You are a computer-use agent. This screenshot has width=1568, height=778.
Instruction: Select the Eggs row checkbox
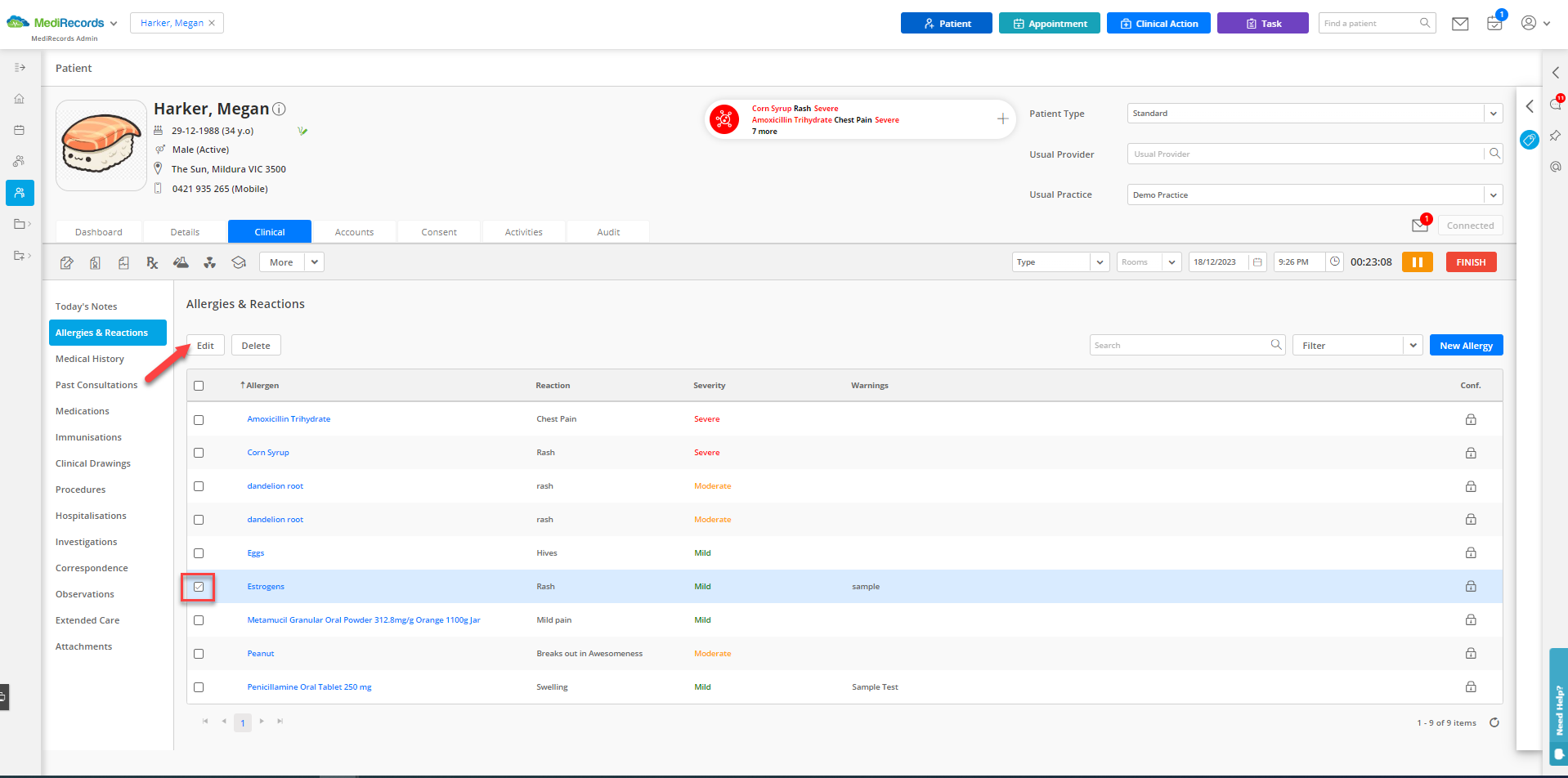coord(199,553)
